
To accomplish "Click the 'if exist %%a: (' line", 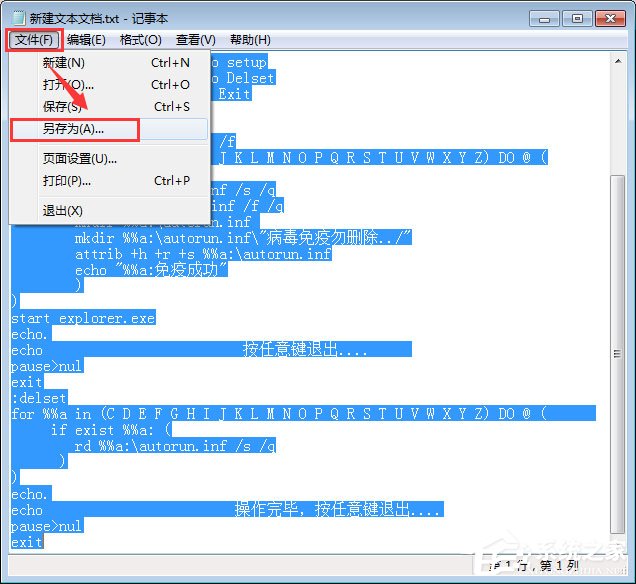I will [x=111, y=430].
